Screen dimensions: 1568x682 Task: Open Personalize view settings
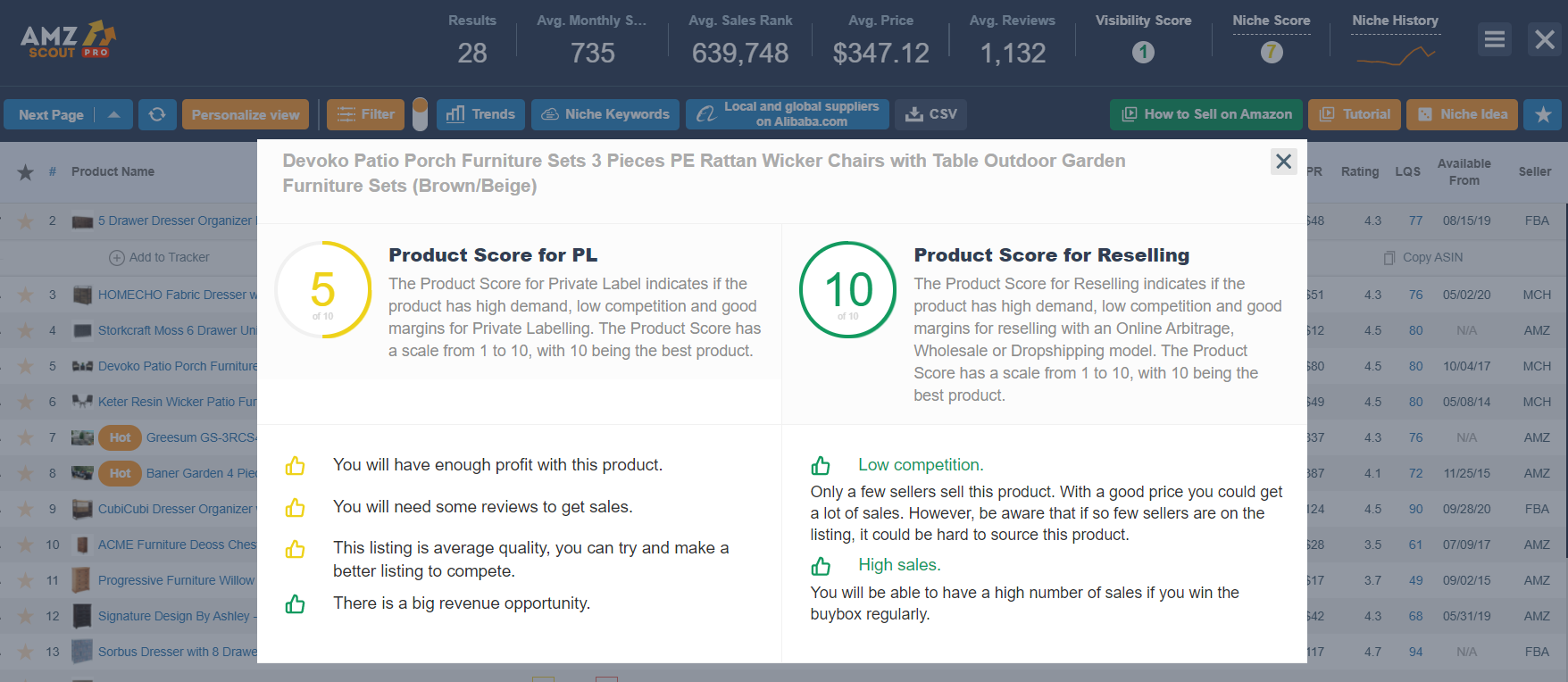(246, 114)
